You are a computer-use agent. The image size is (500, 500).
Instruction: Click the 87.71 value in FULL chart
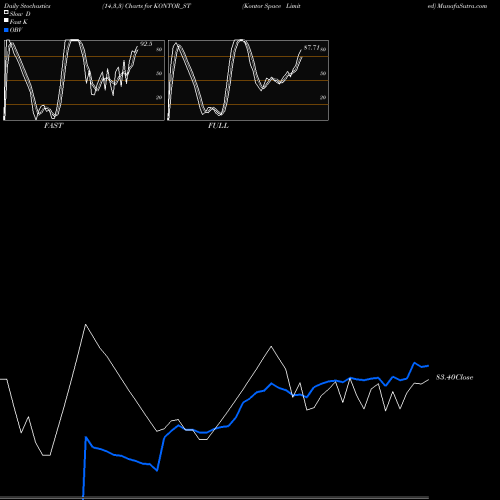tap(312, 48)
